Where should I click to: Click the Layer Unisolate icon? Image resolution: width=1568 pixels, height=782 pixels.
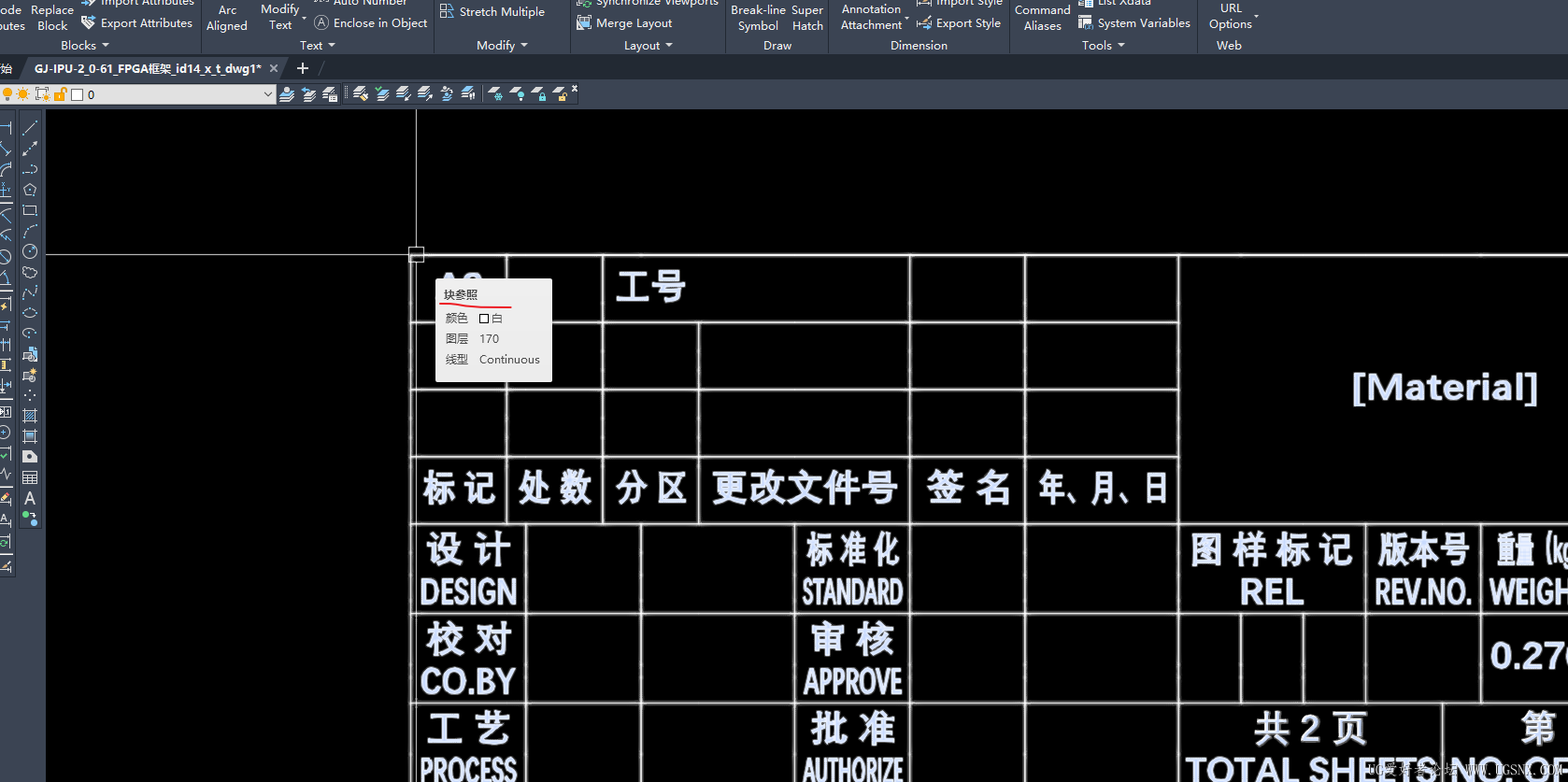coord(425,93)
